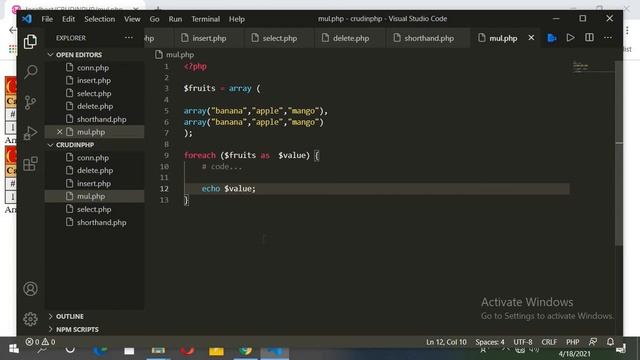Select insert.php in Open Editors

tap(93, 80)
